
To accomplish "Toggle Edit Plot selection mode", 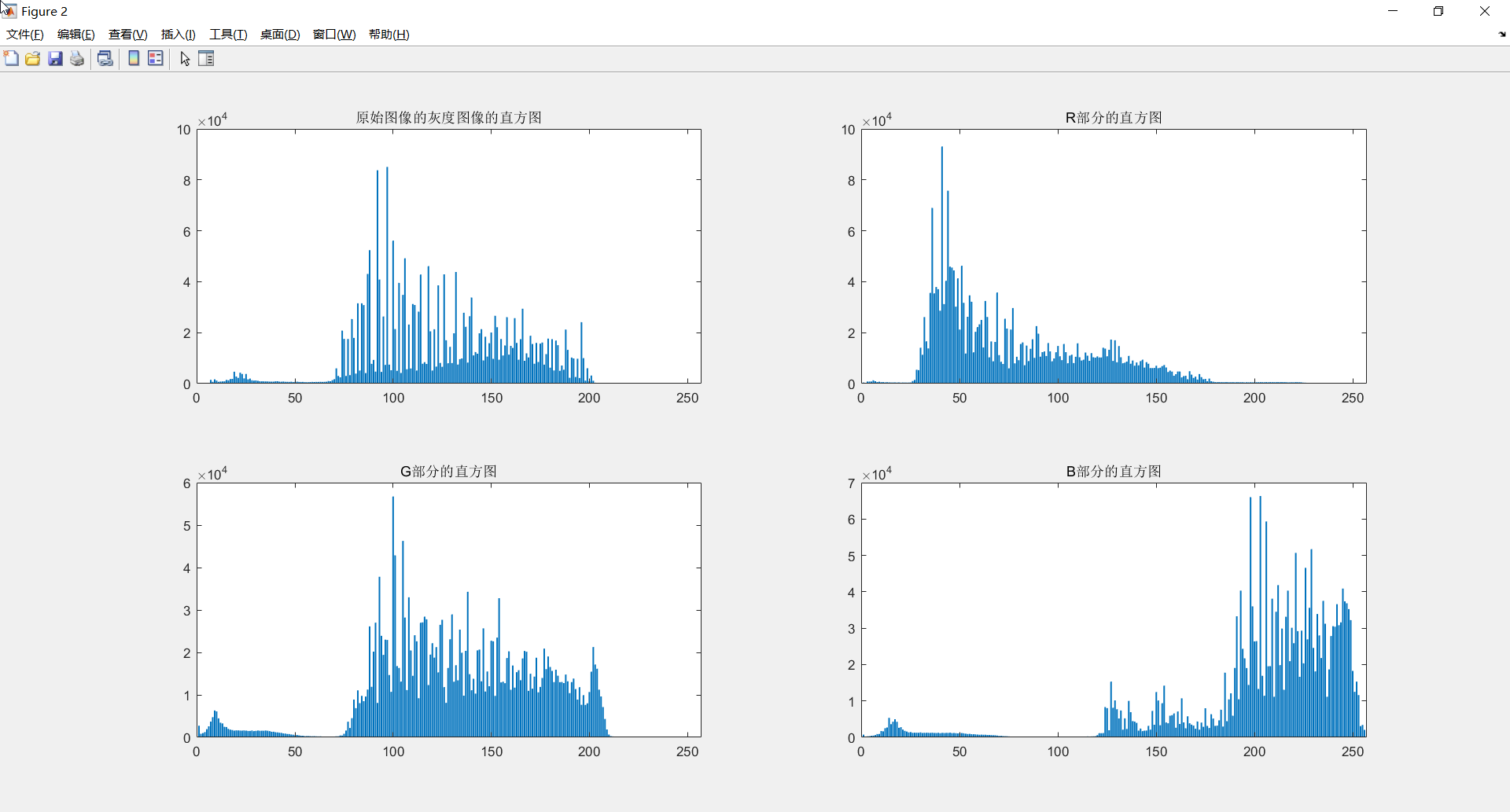I will click(184, 58).
